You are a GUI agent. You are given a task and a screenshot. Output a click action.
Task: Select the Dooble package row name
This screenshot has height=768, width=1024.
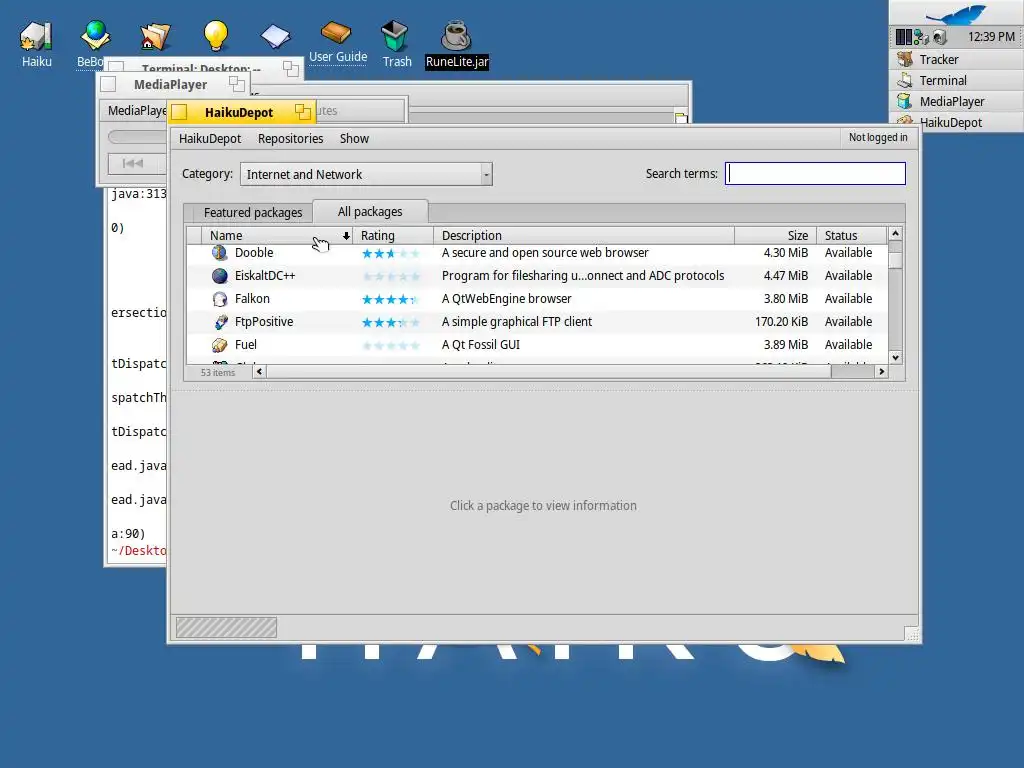tap(254, 253)
